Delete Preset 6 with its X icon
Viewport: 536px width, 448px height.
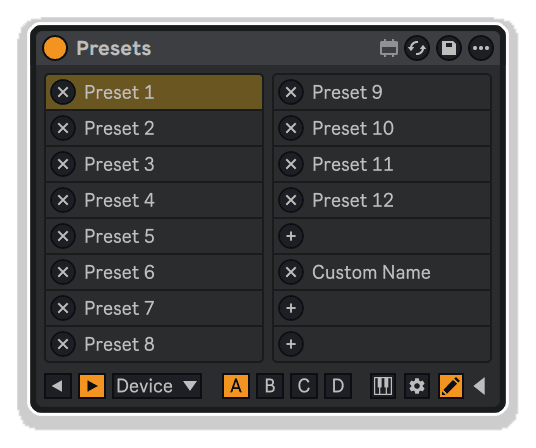pos(63,272)
